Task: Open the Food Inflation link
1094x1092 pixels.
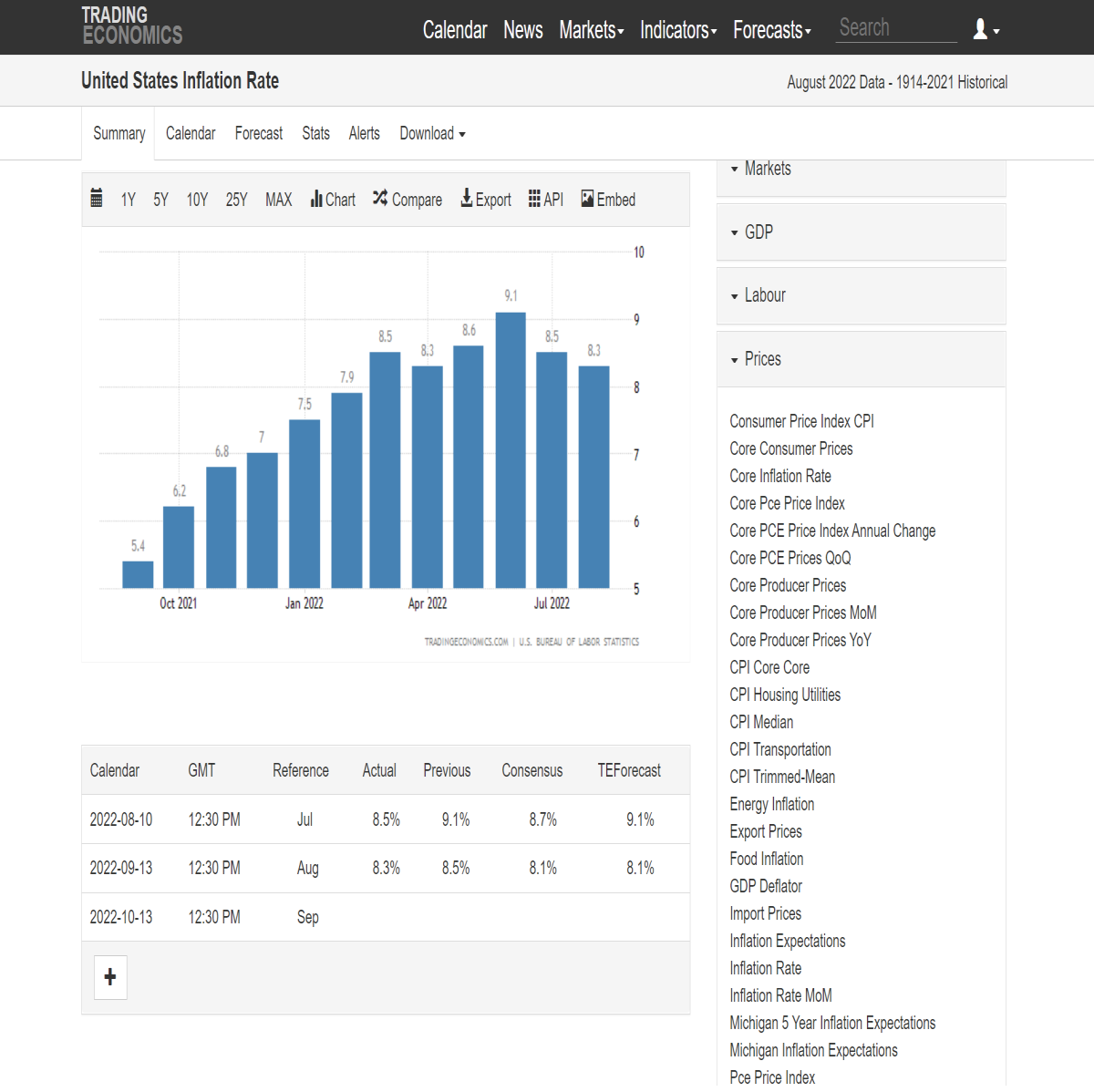Action: [x=767, y=859]
